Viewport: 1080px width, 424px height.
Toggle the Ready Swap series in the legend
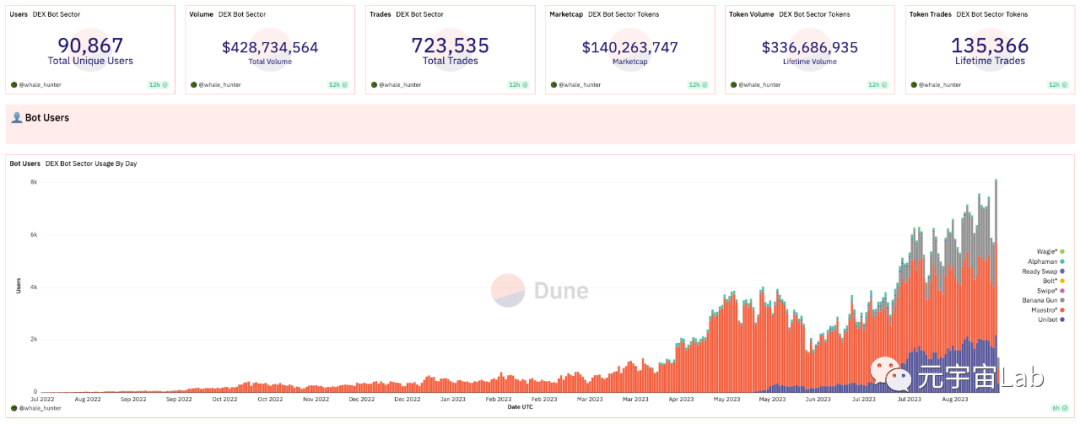tap(1043, 271)
